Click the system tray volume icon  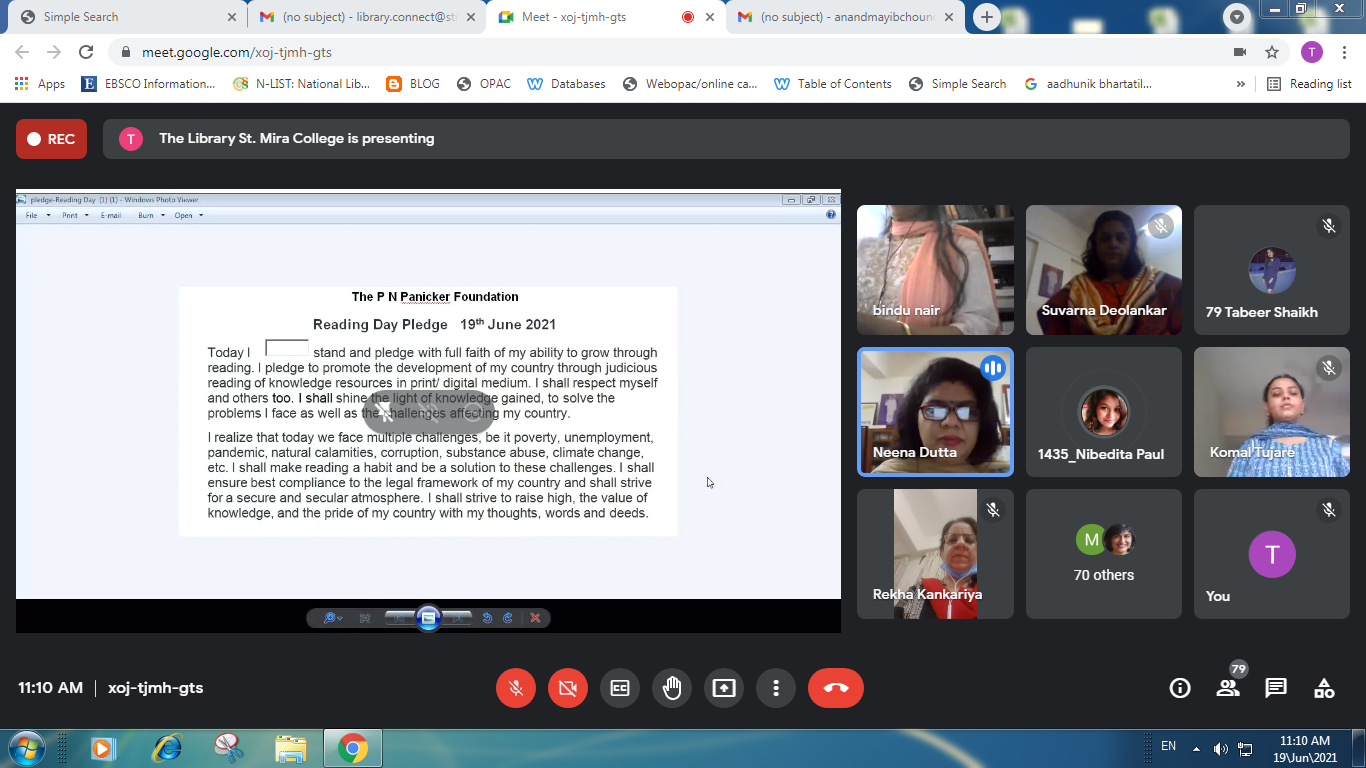click(x=1220, y=748)
